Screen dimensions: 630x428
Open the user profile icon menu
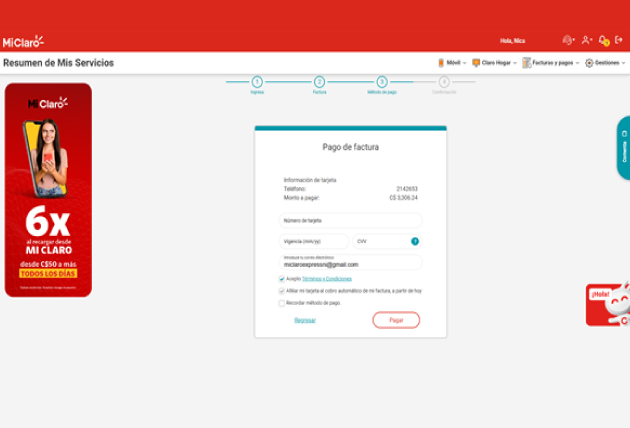coord(587,40)
